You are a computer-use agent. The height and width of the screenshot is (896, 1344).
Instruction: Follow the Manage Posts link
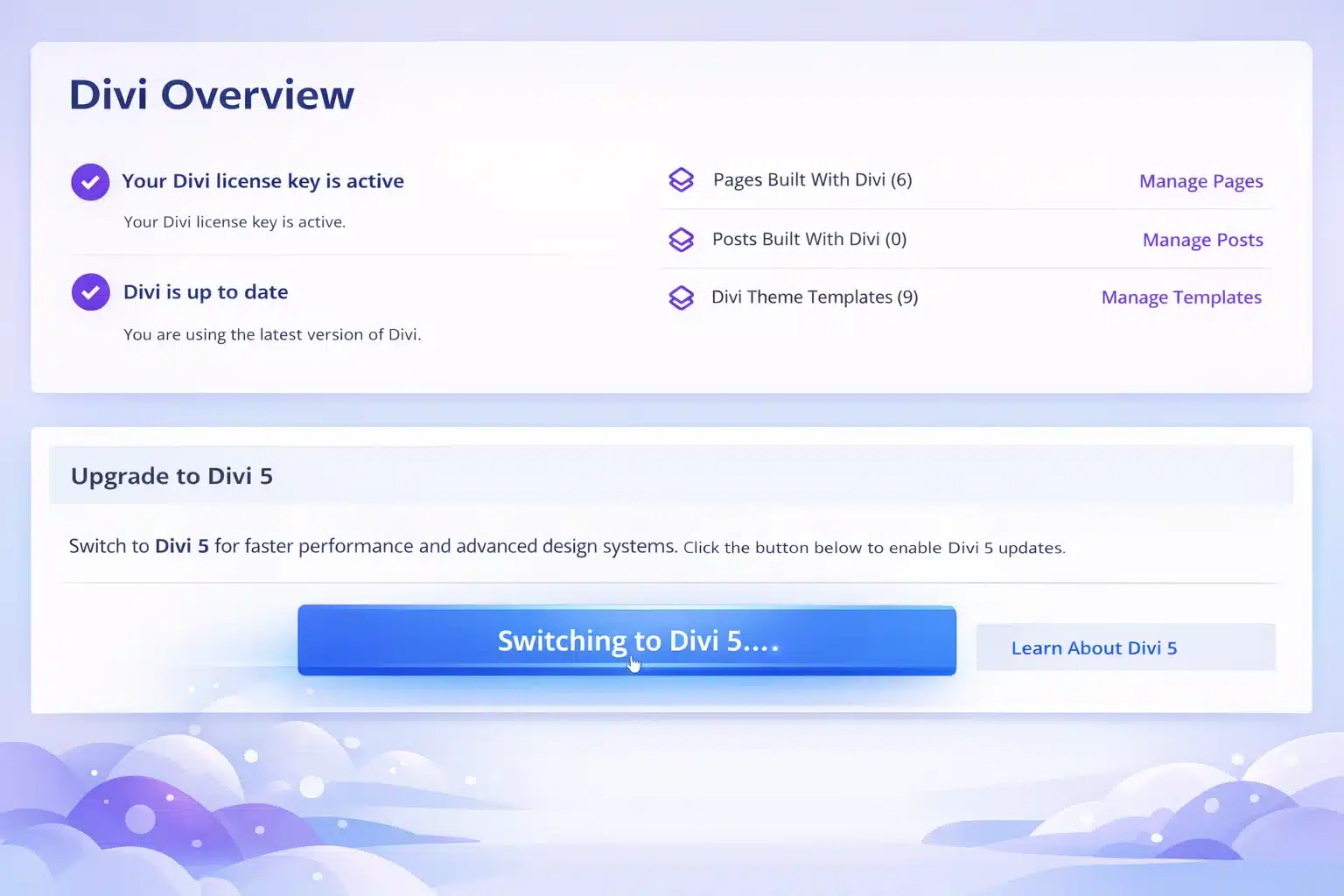(1202, 240)
